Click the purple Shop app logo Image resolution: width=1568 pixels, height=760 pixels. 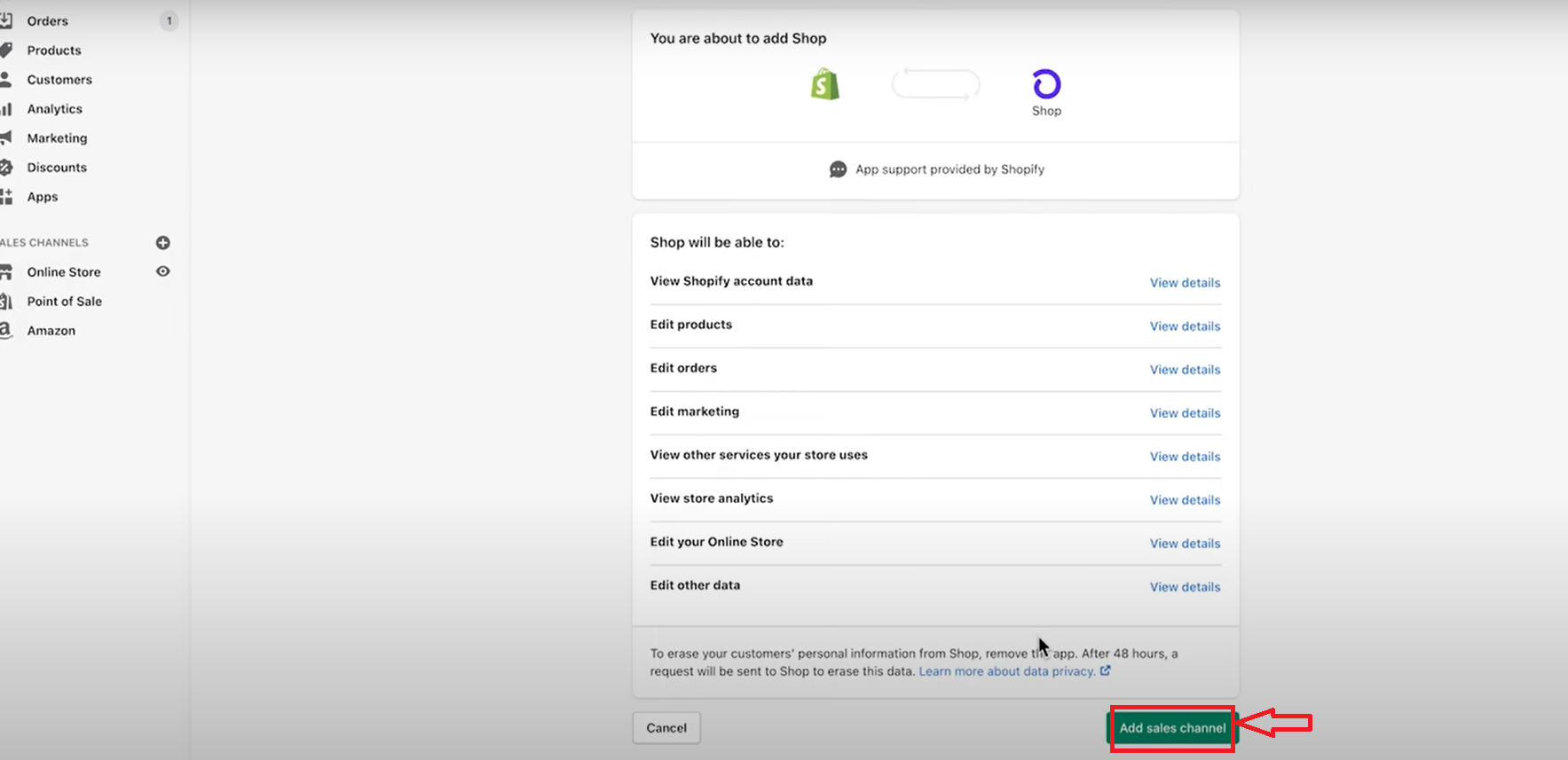(1046, 84)
